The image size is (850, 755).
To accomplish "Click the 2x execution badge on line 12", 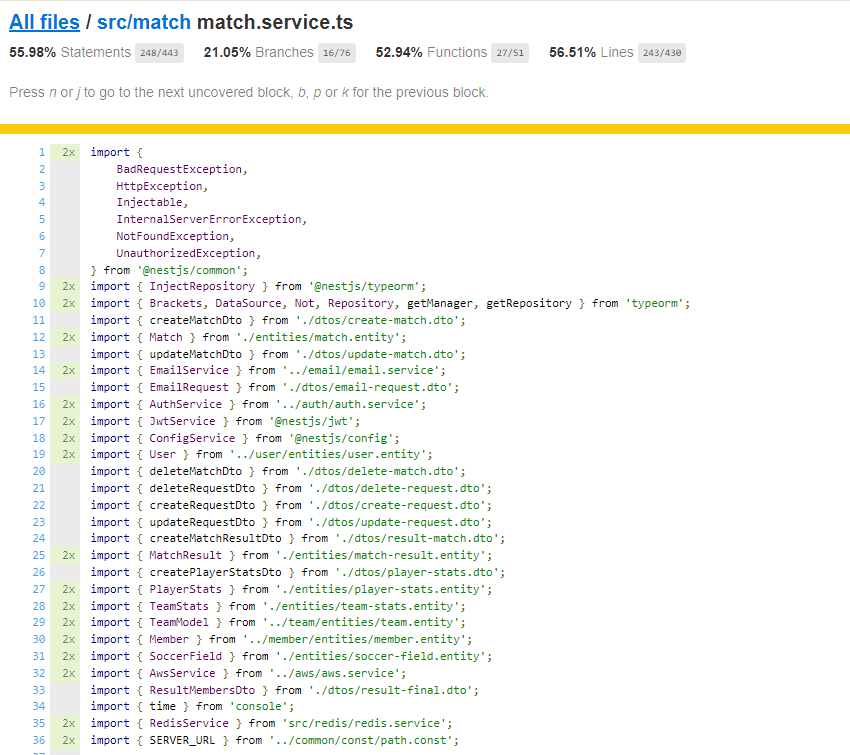I will (x=67, y=337).
